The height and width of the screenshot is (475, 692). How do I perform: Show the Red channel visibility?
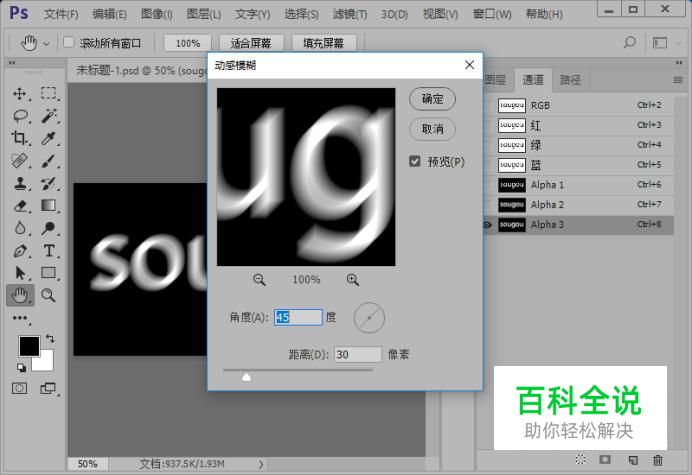coord(487,125)
